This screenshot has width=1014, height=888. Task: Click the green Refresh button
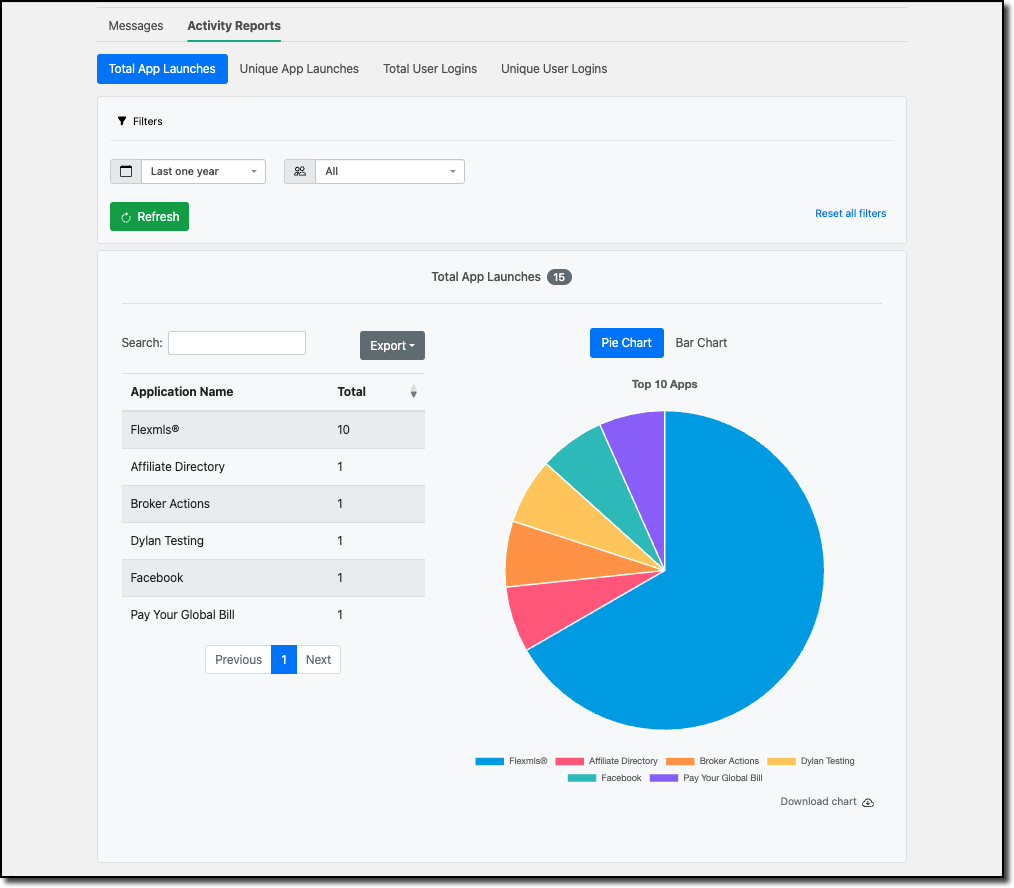click(x=149, y=217)
